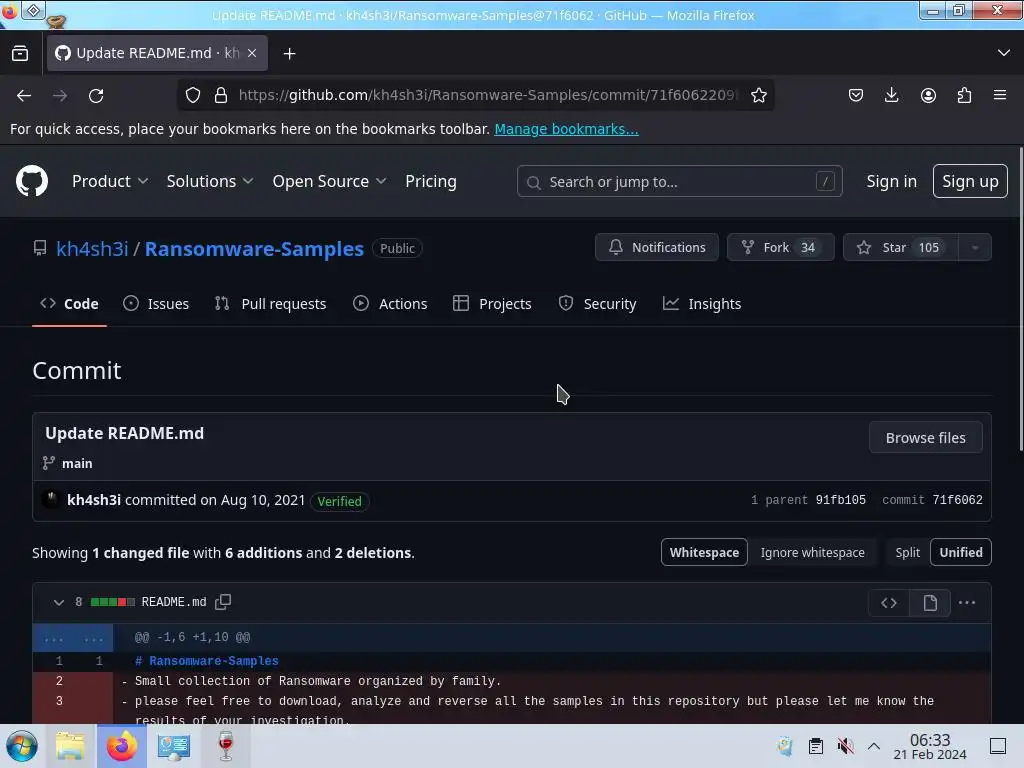Click the Verified signature badge
Image resolution: width=1024 pixels, height=768 pixels.
340,502
